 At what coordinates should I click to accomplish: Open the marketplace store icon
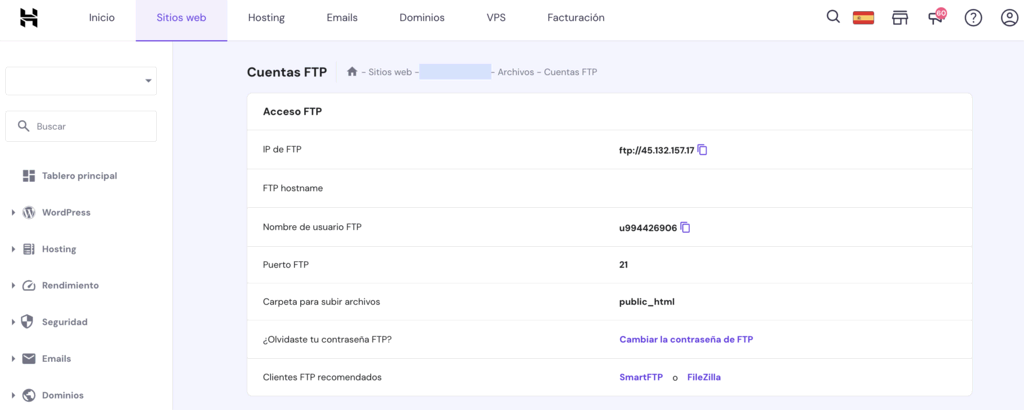[900, 18]
